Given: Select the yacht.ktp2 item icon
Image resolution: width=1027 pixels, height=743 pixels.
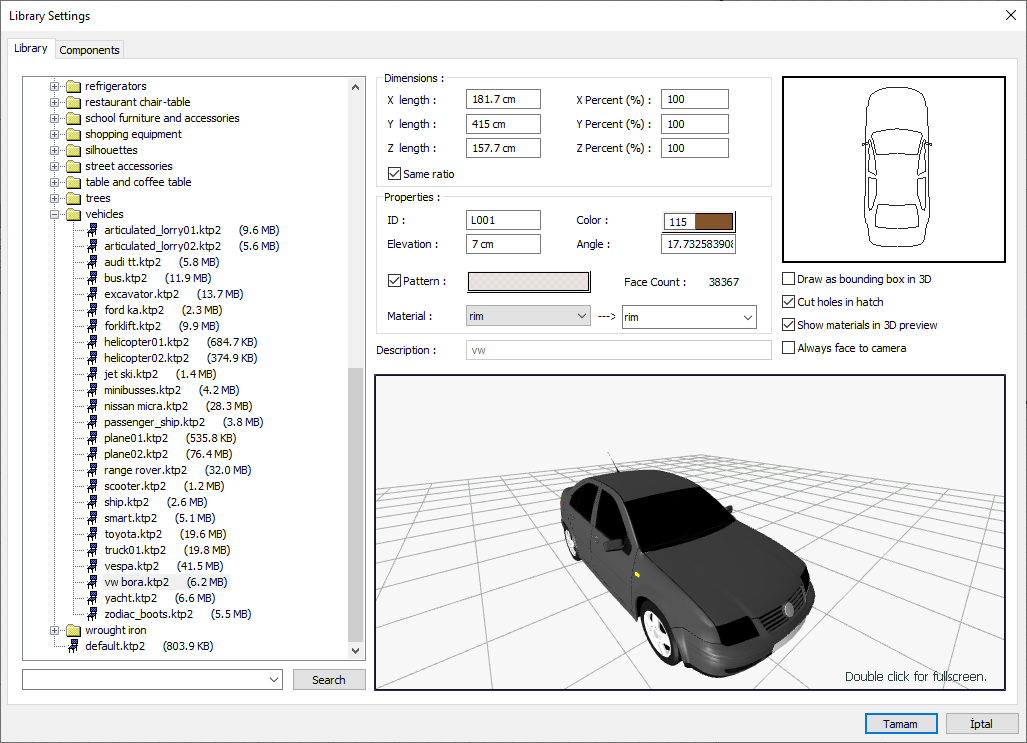Looking at the screenshot, I should (93, 598).
